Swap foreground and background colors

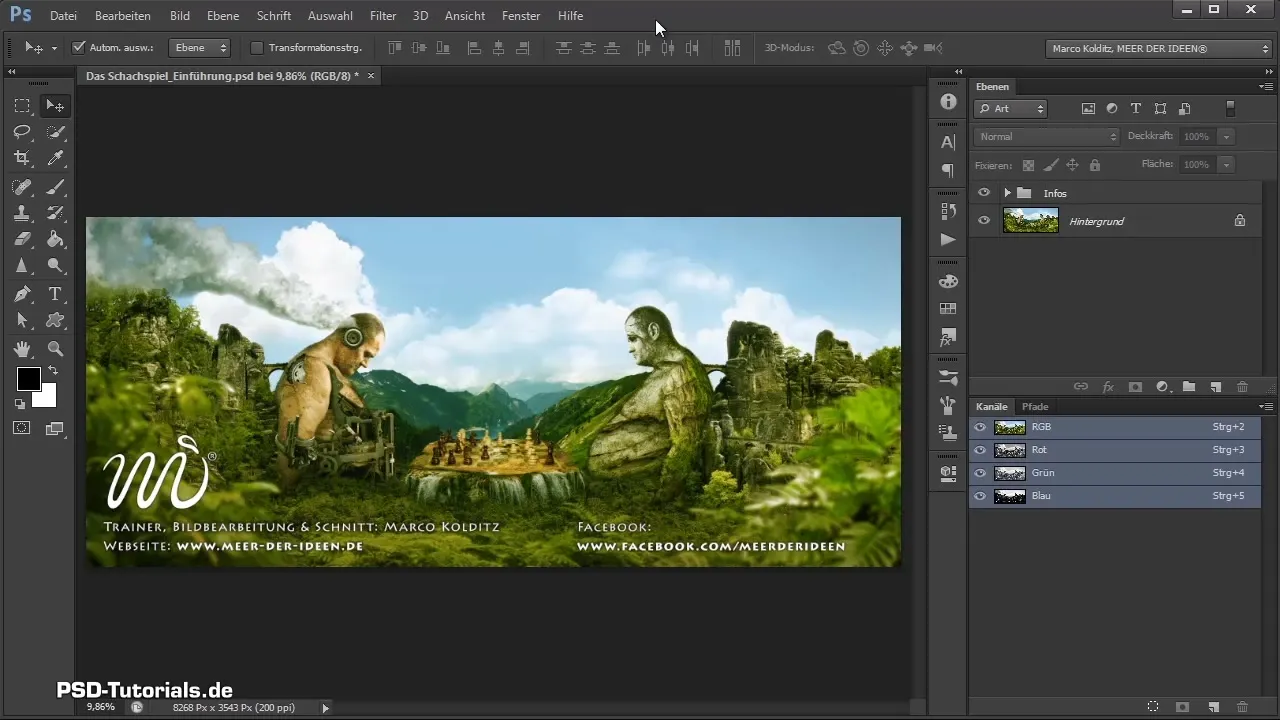click(52, 371)
